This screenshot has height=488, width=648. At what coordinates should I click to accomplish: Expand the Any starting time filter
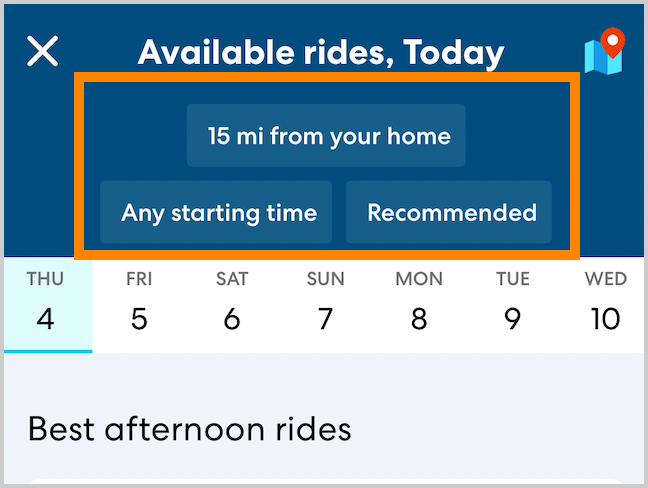coord(216,212)
